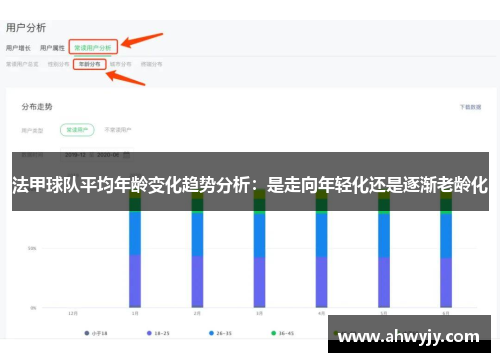Select the 常读用户分析 tab
The height and width of the screenshot is (362, 500).
pos(93,48)
